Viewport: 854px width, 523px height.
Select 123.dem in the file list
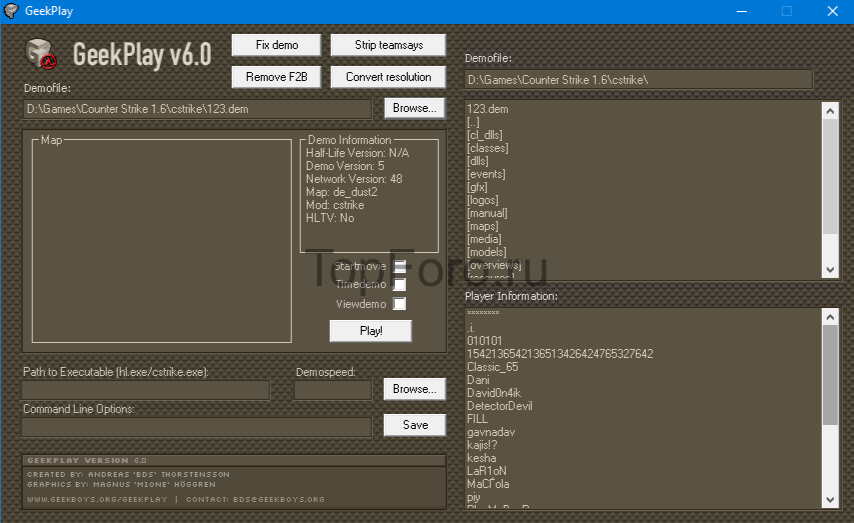pos(487,109)
